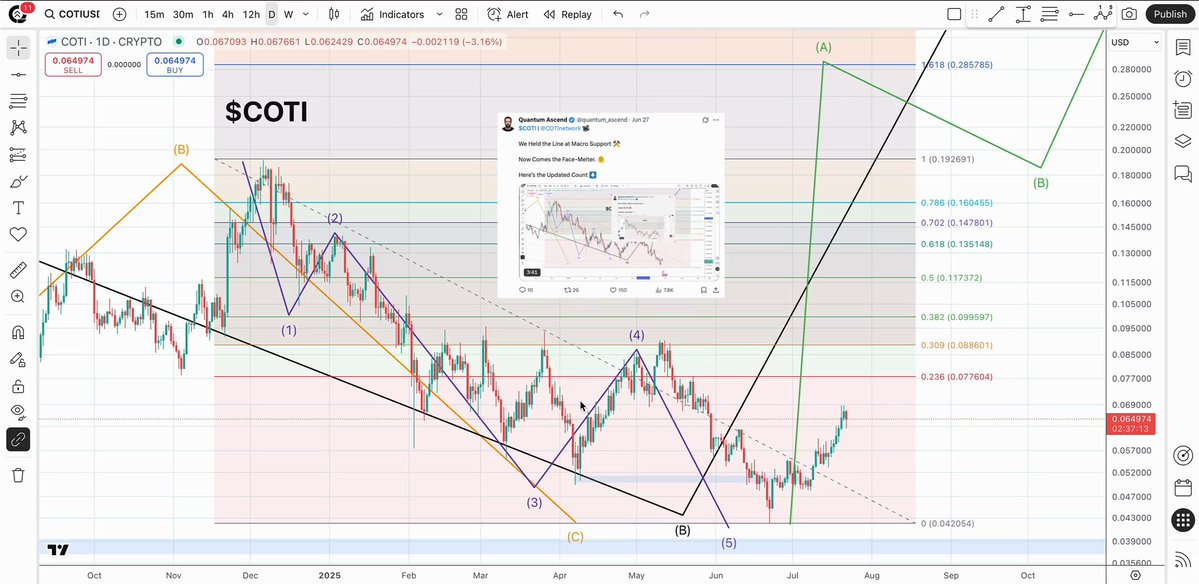1199x584 pixels.
Task: Open chart settings gear on price axis
Action: coord(1136,575)
